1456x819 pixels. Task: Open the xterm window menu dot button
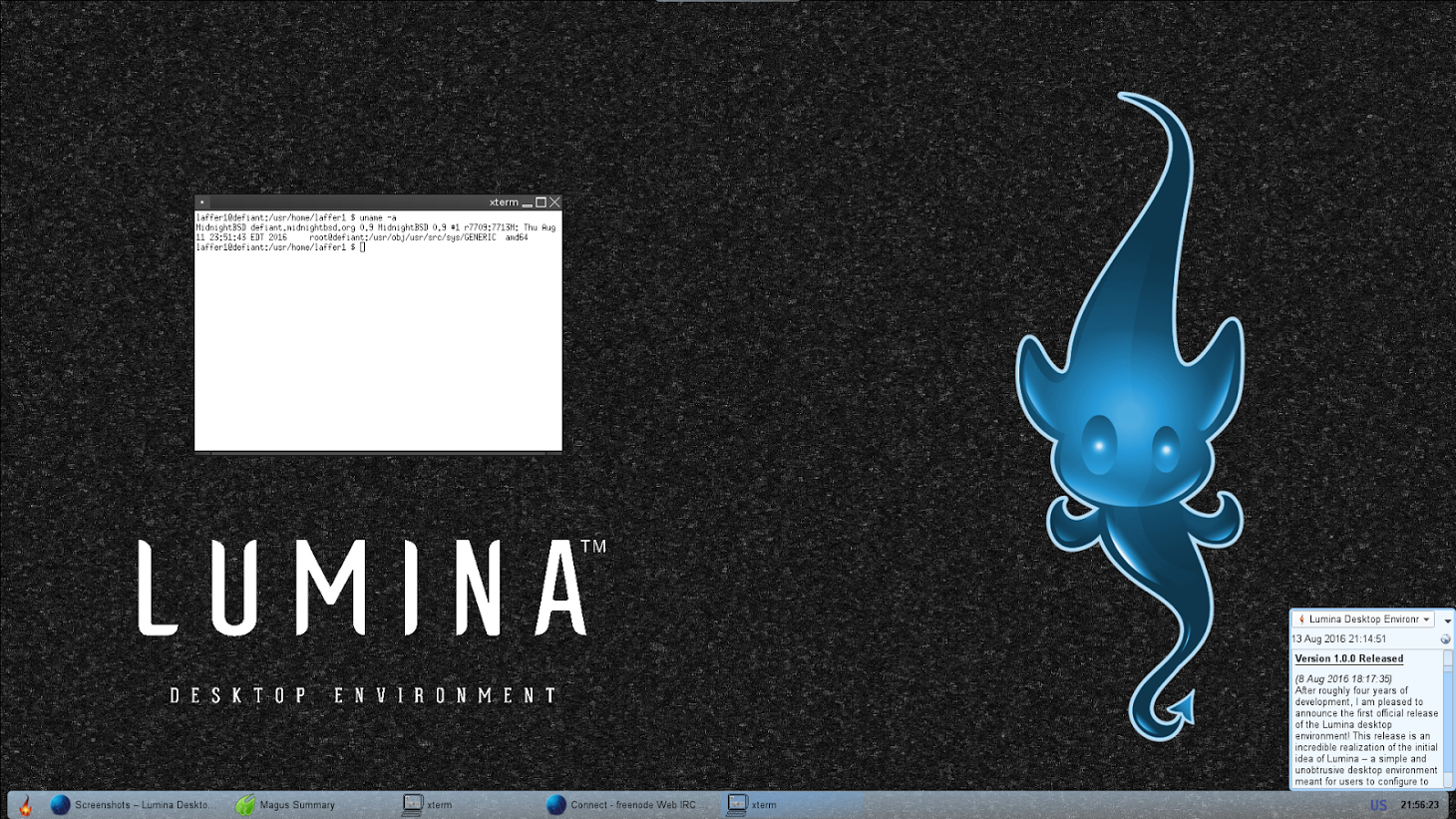201,203
